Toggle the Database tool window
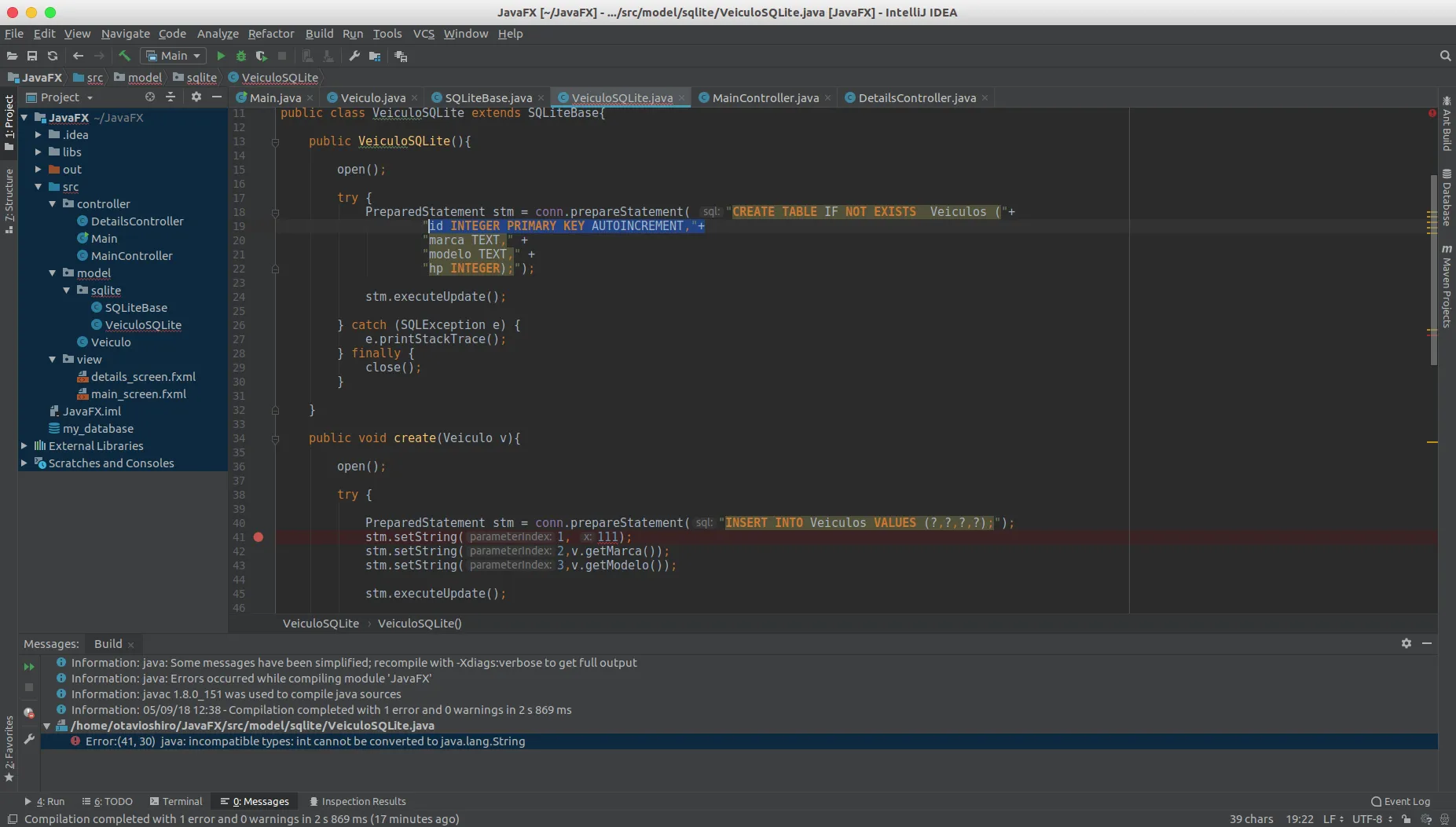The height and width of the screenshot is (827, 1456). (x=1447, y=197)
